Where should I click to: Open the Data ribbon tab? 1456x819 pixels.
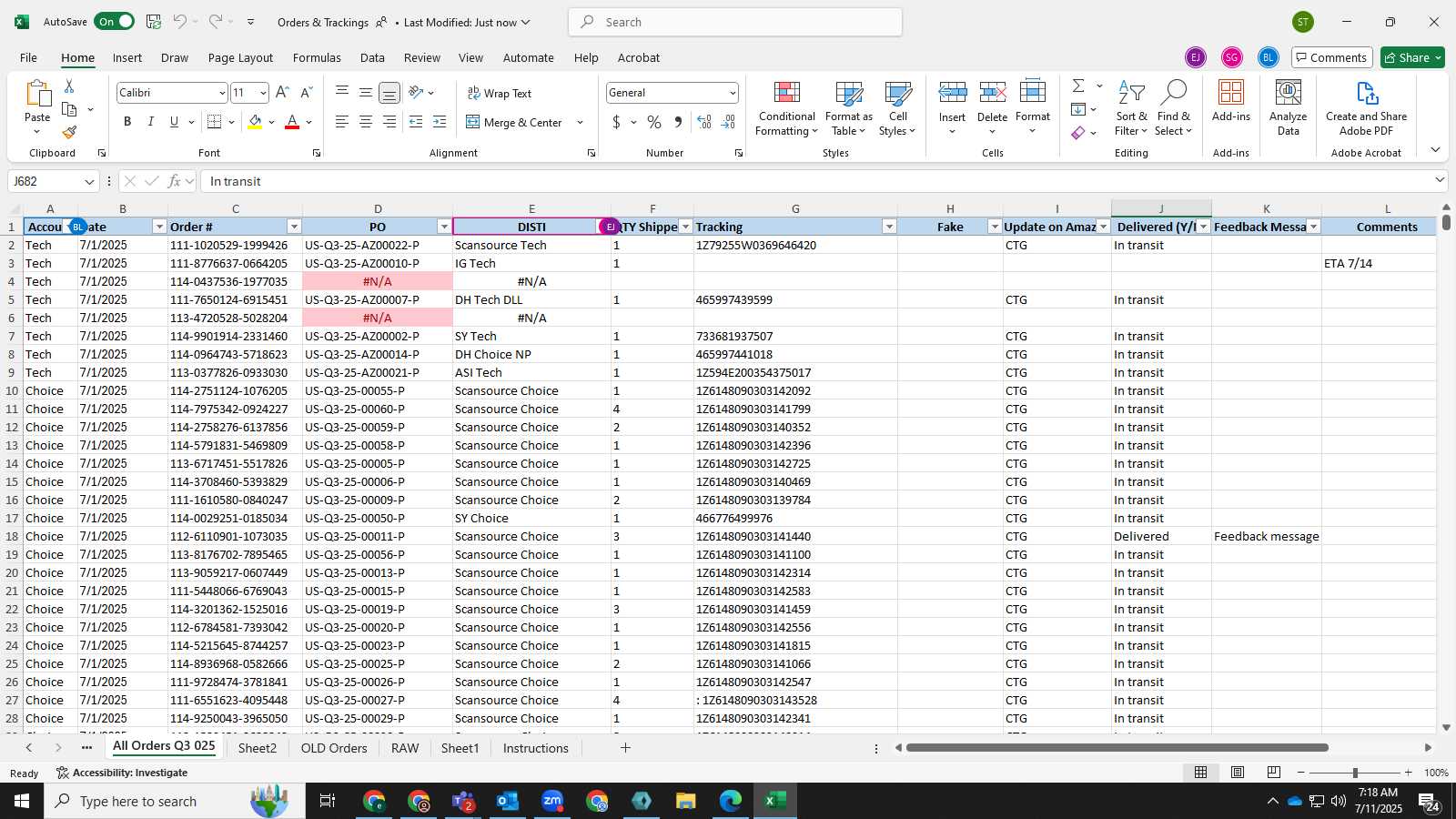coord(372,57)
